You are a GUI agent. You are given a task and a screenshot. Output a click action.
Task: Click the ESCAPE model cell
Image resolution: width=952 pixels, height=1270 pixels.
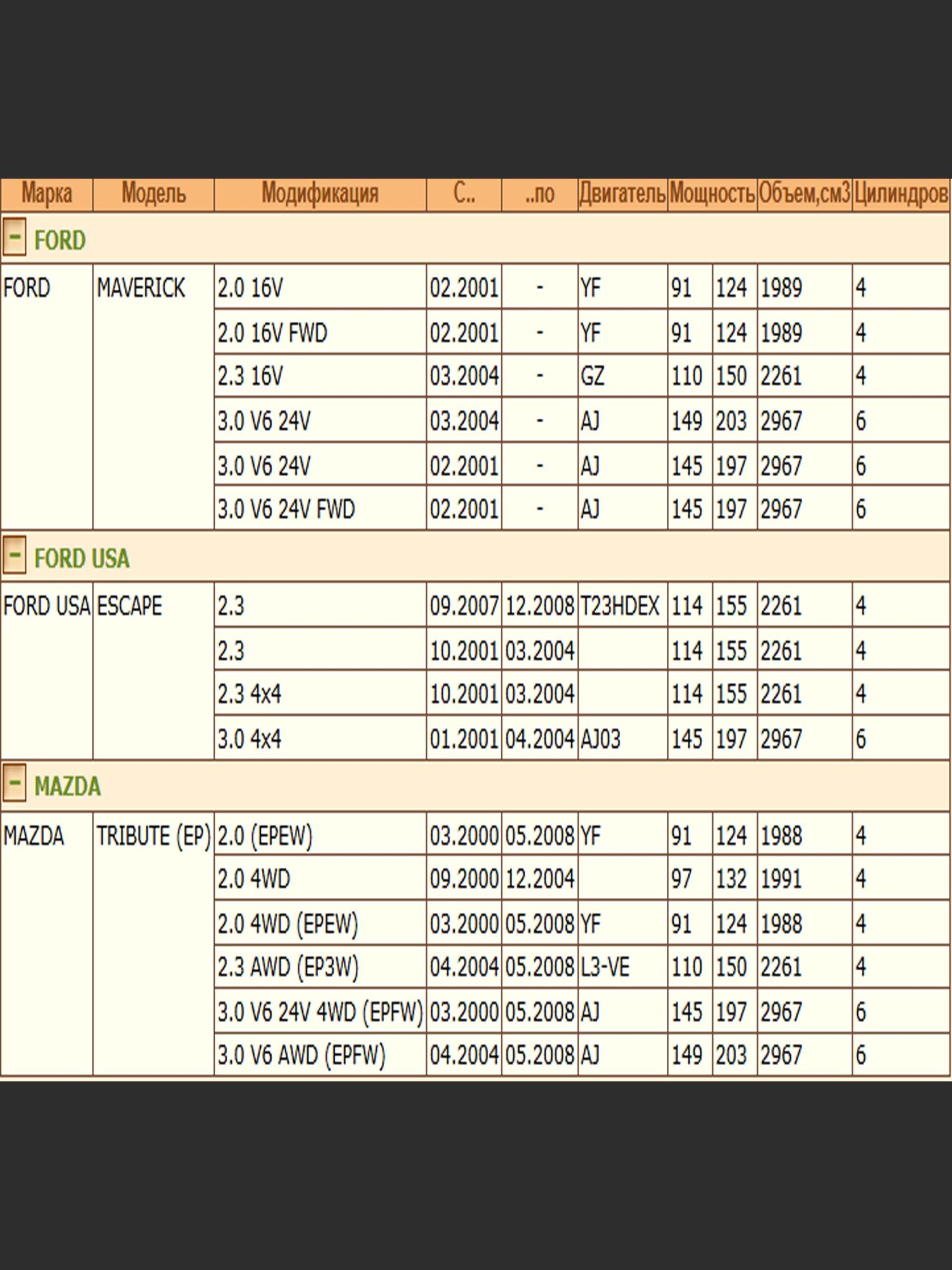point(129,606)
